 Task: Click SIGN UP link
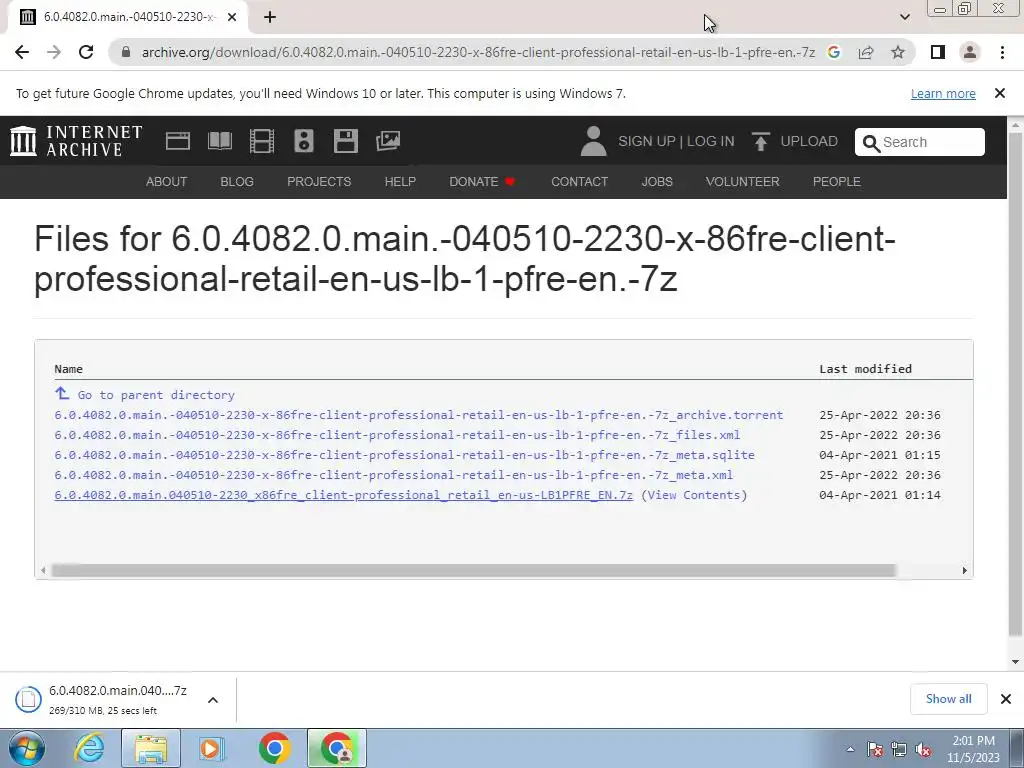click(x=647, y=141)
